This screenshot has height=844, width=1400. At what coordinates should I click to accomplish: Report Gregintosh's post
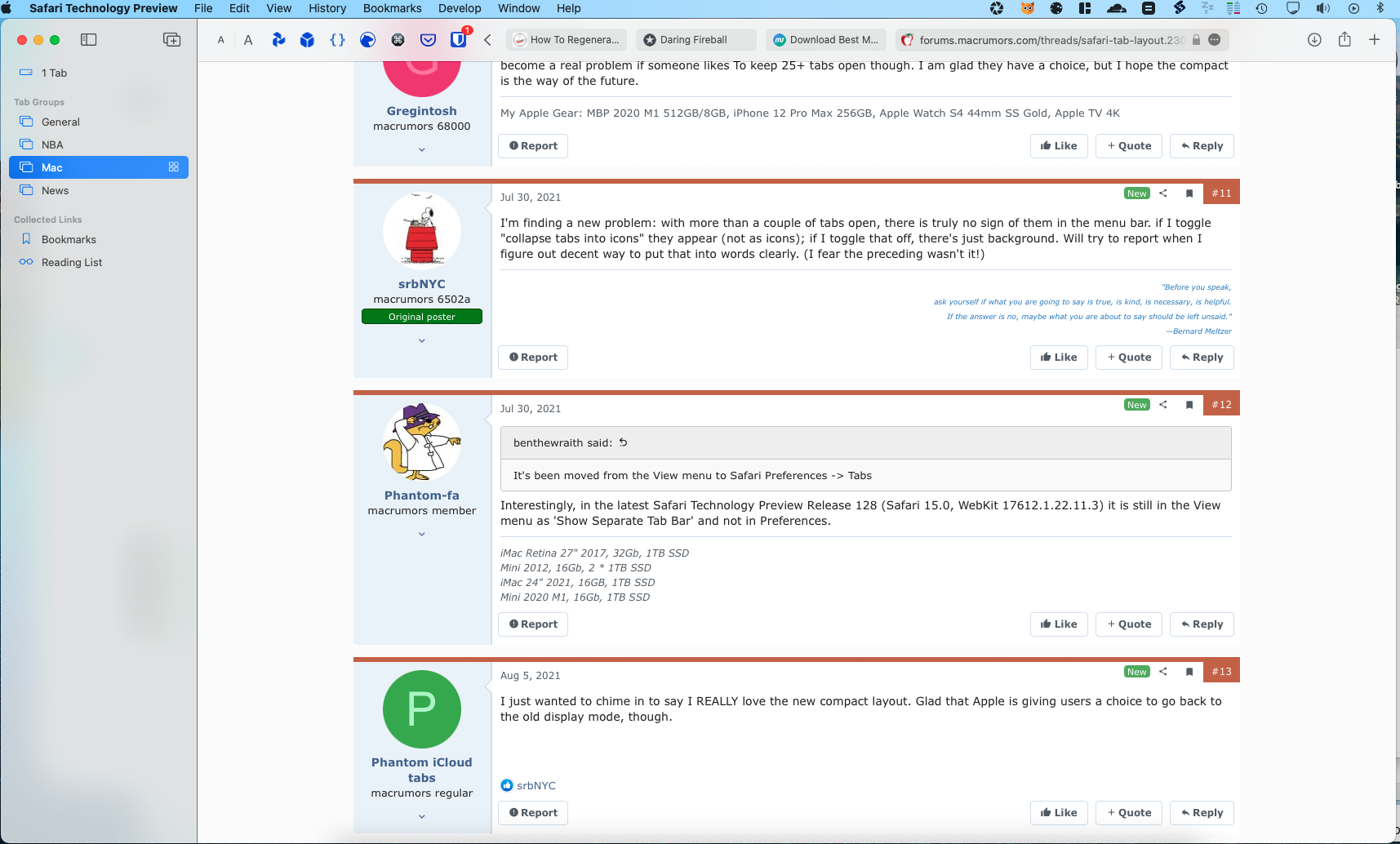click(x=533, y=146)
